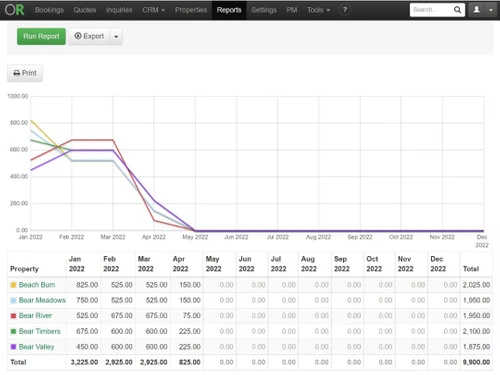Select Bear Valley total 1,875.00
500x375 pixels.
tap(476, 347)
